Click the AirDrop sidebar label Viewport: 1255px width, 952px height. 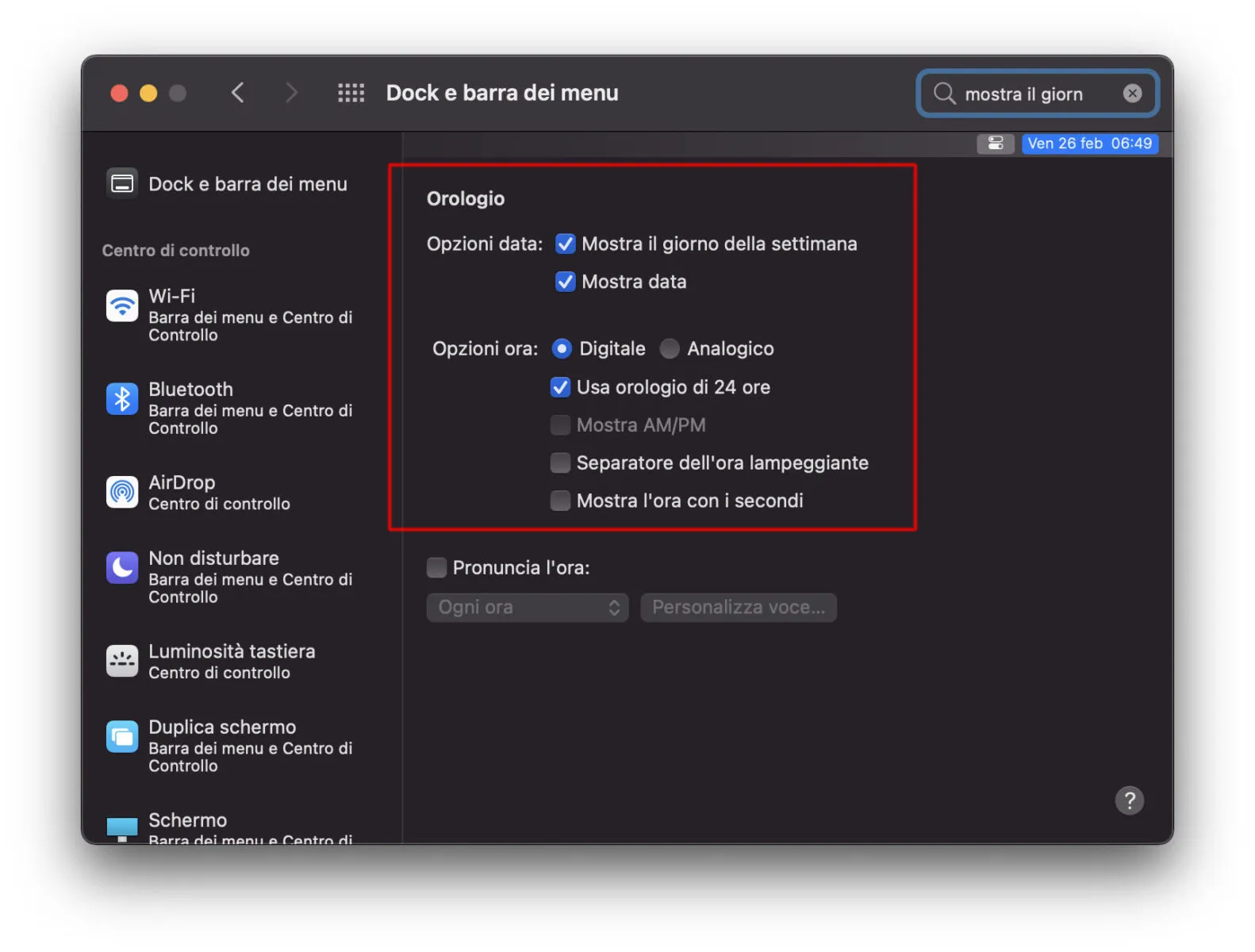[x=182, y=482]
